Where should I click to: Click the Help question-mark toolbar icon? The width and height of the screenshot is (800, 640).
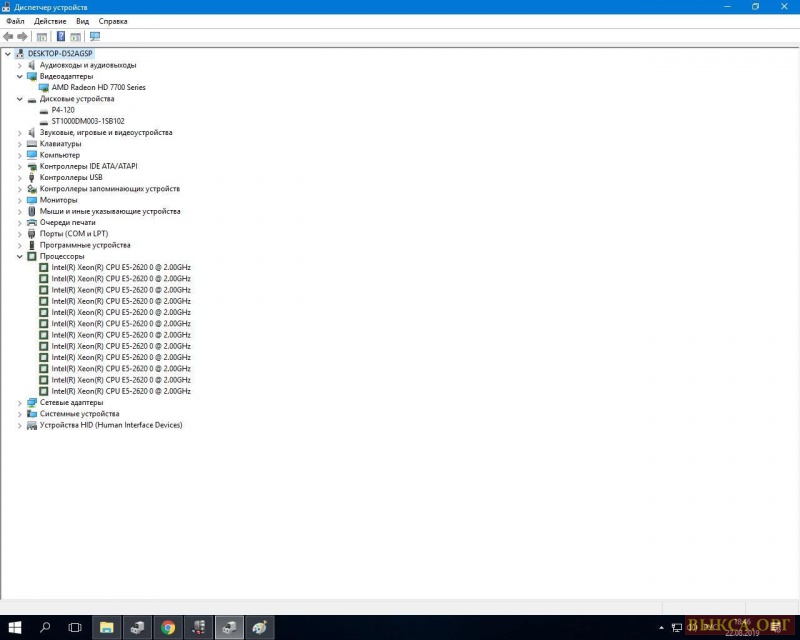coord(61,37)
